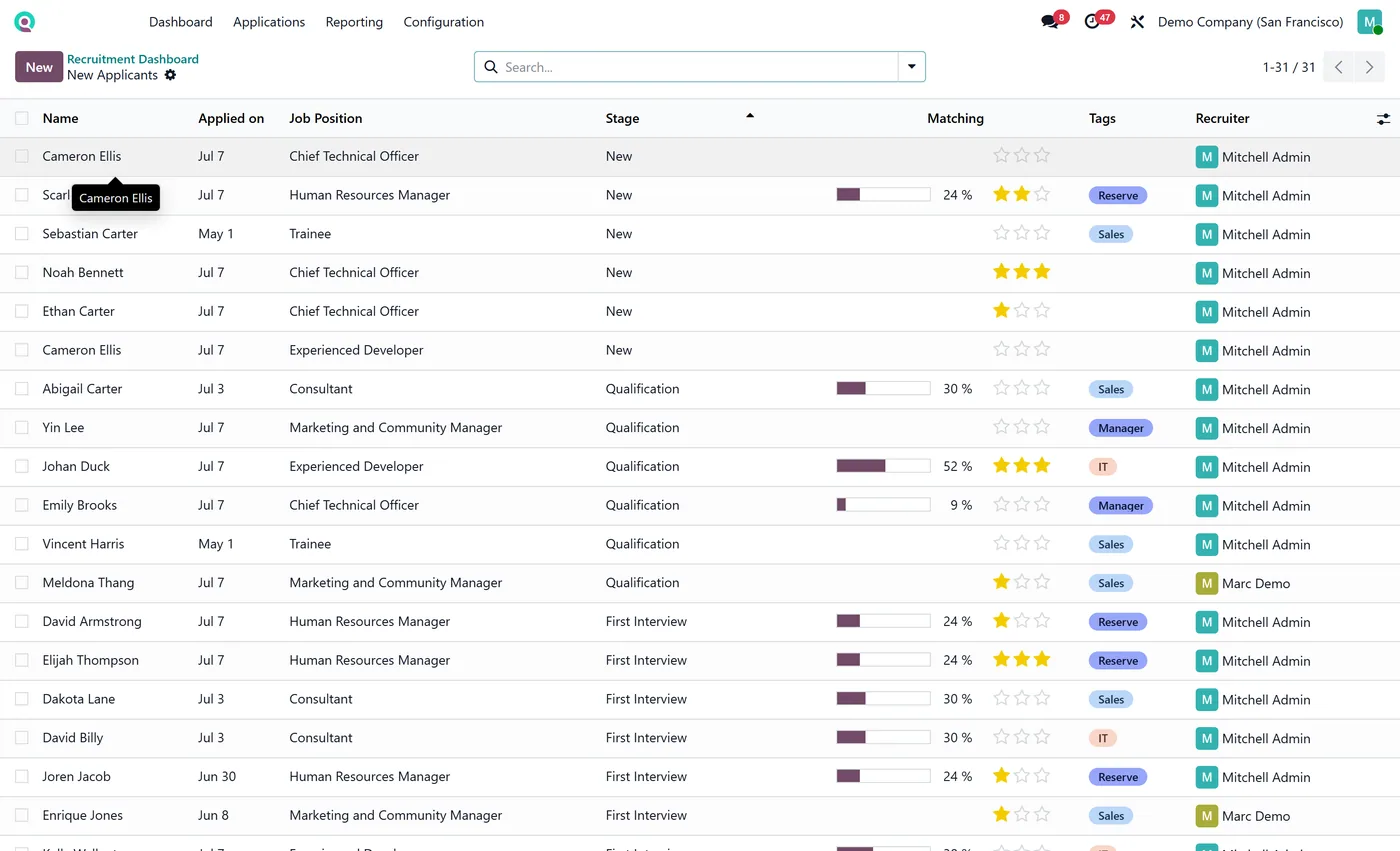The width and height of the screenshot is (1400, 851).
Task: Set Abigail Carter rating to first star
Action: pos(1001,388)
